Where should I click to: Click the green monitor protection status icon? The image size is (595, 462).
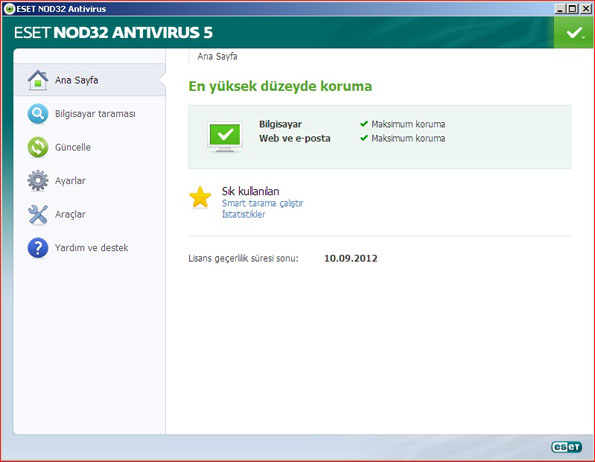coord(225,137)
